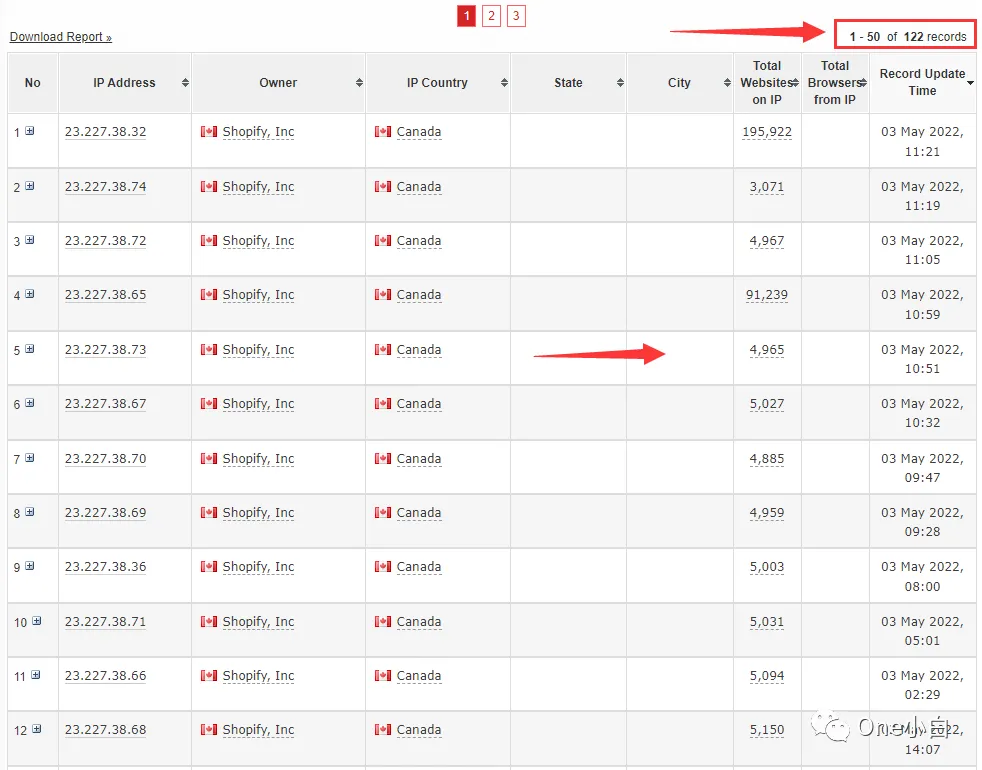Image resolution: width=982 pixels, height=770 pixels.
Task: Click Canada flag beside Shopify for 23.227.38.36
Action: point(209,566)
